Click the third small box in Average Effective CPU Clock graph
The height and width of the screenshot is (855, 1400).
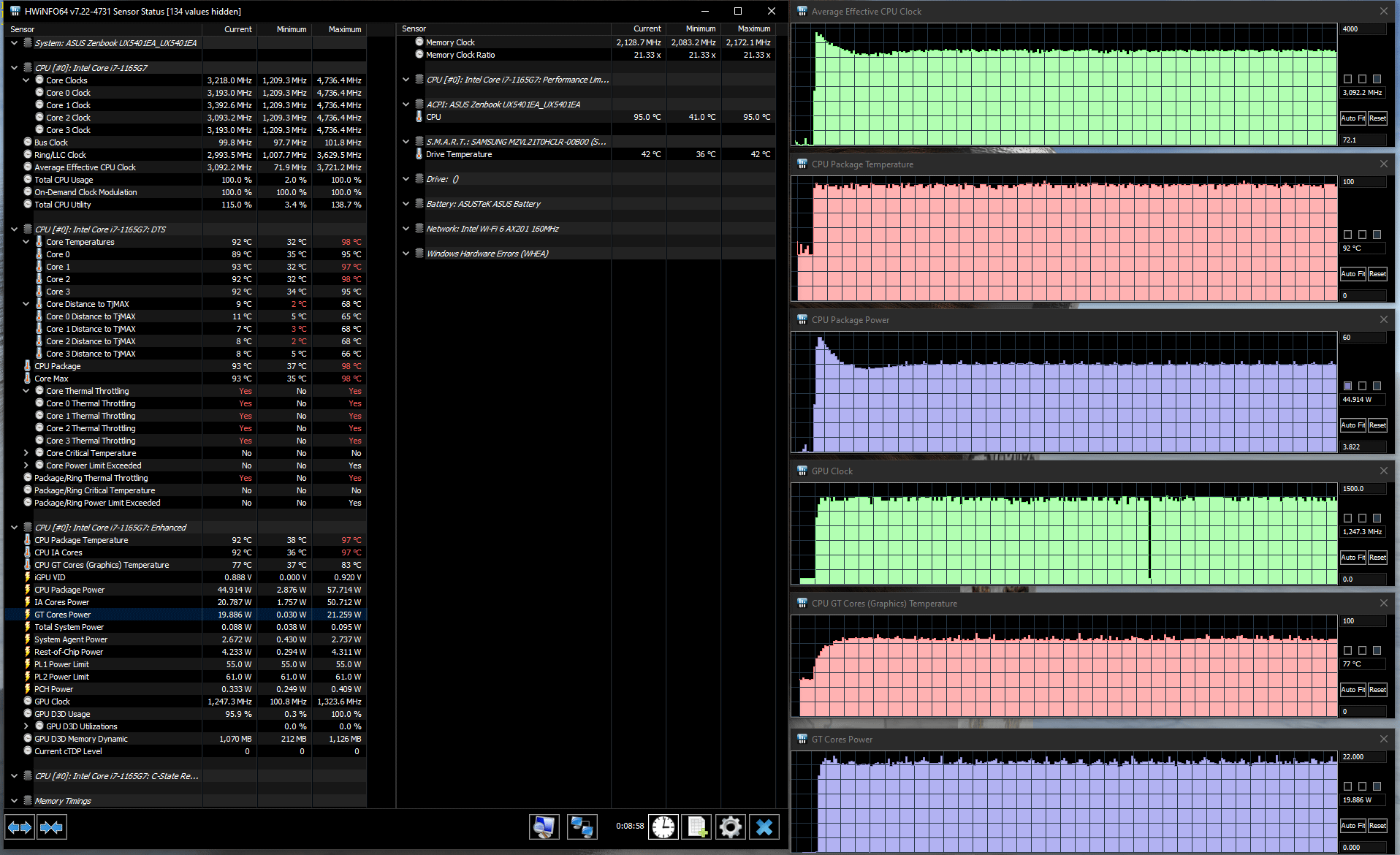(1377, 79)
